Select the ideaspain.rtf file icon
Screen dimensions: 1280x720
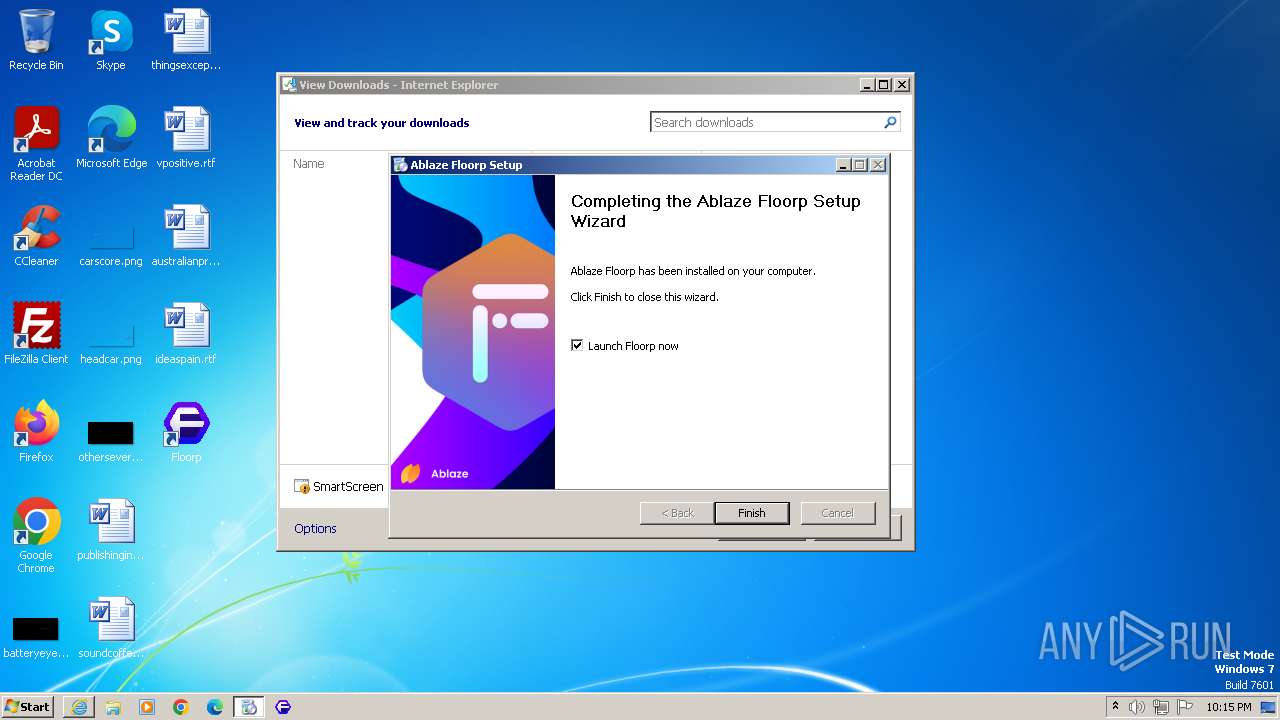(x=186, y=334)
